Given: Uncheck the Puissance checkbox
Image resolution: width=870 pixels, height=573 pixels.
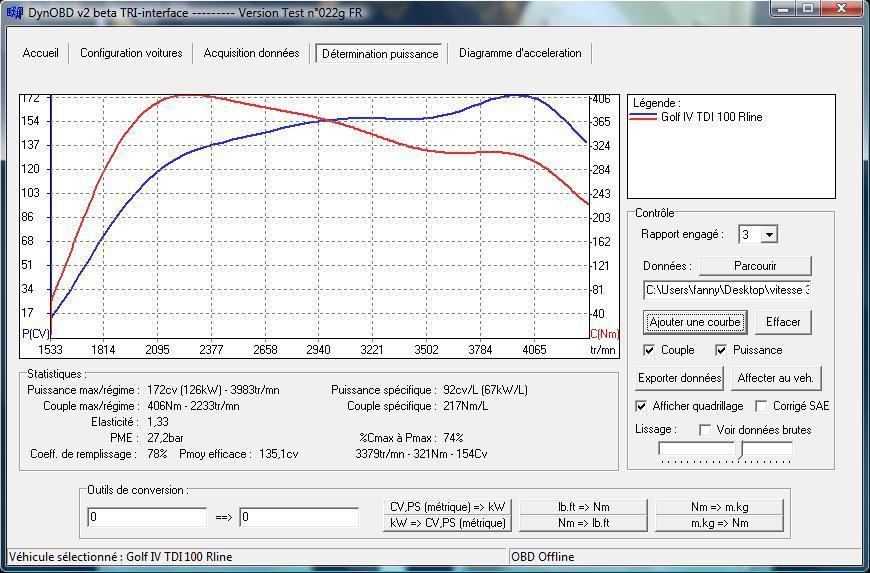Looking at the screenshot, I should pyautogui.click(x=721, y=350).
